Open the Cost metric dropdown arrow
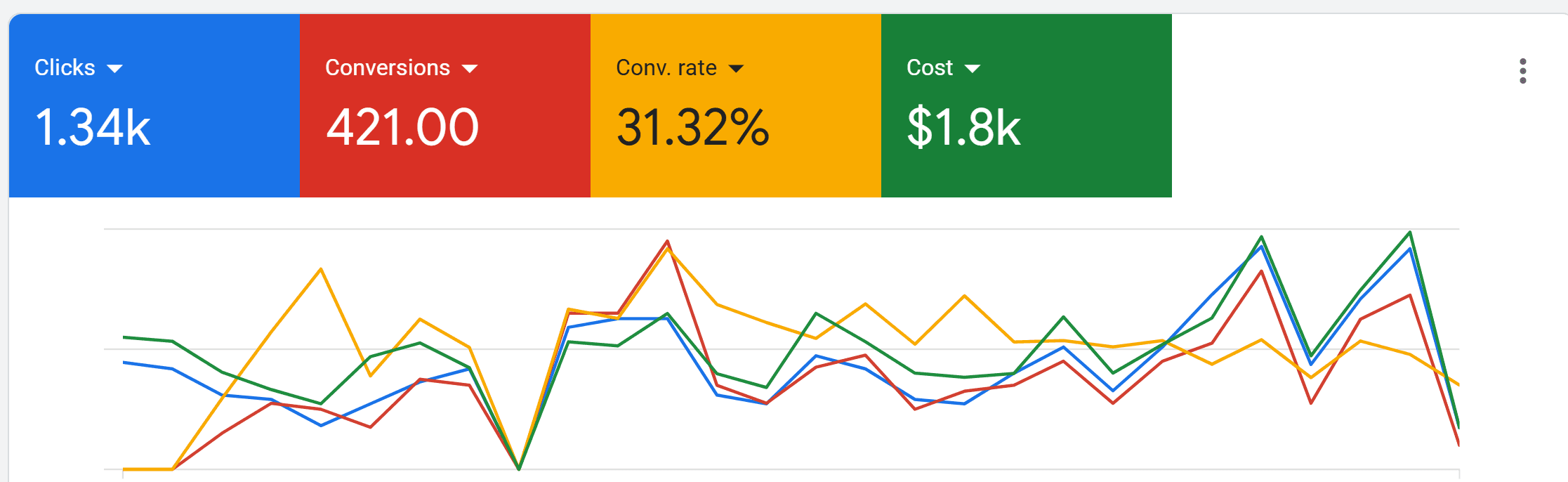This screenshot has width=1568, height=482. [972, 69]
